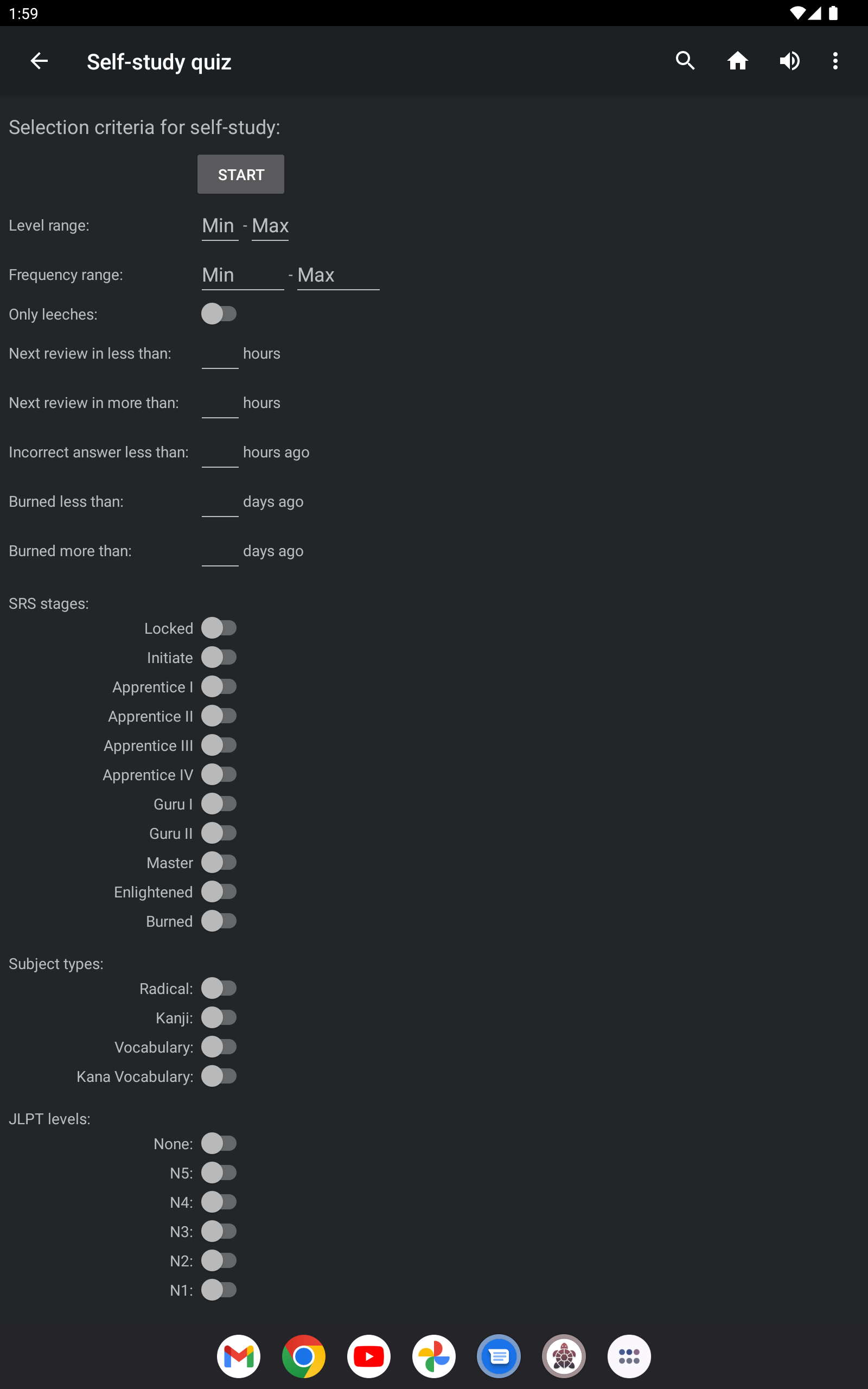868x1389 pixels.
Task: Open Gmail from the dock
Action: 238,1356
